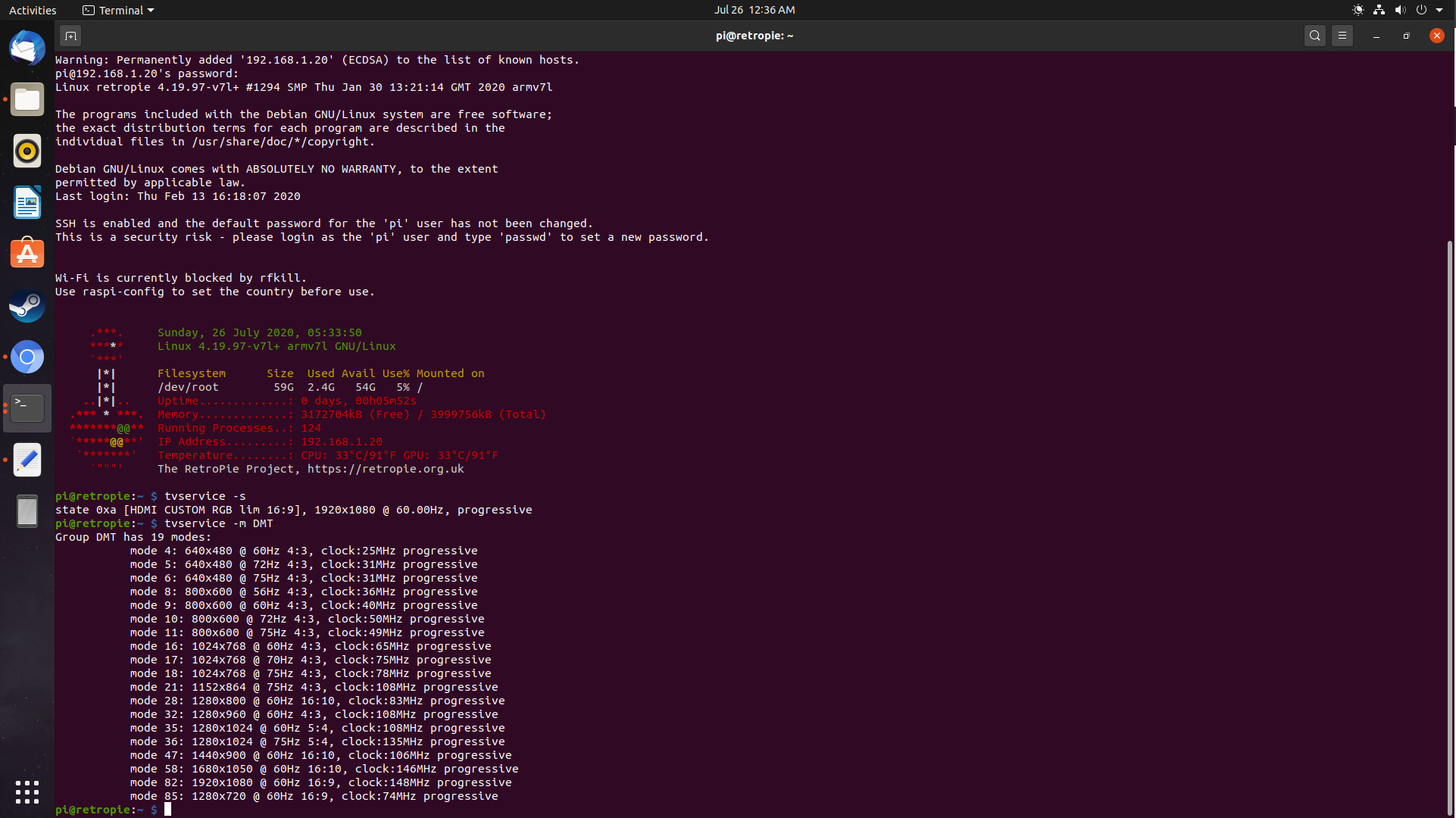Launch Chromium browser from the dock
The height and width of the screenshot is (818, 1456).
(27, 357)
